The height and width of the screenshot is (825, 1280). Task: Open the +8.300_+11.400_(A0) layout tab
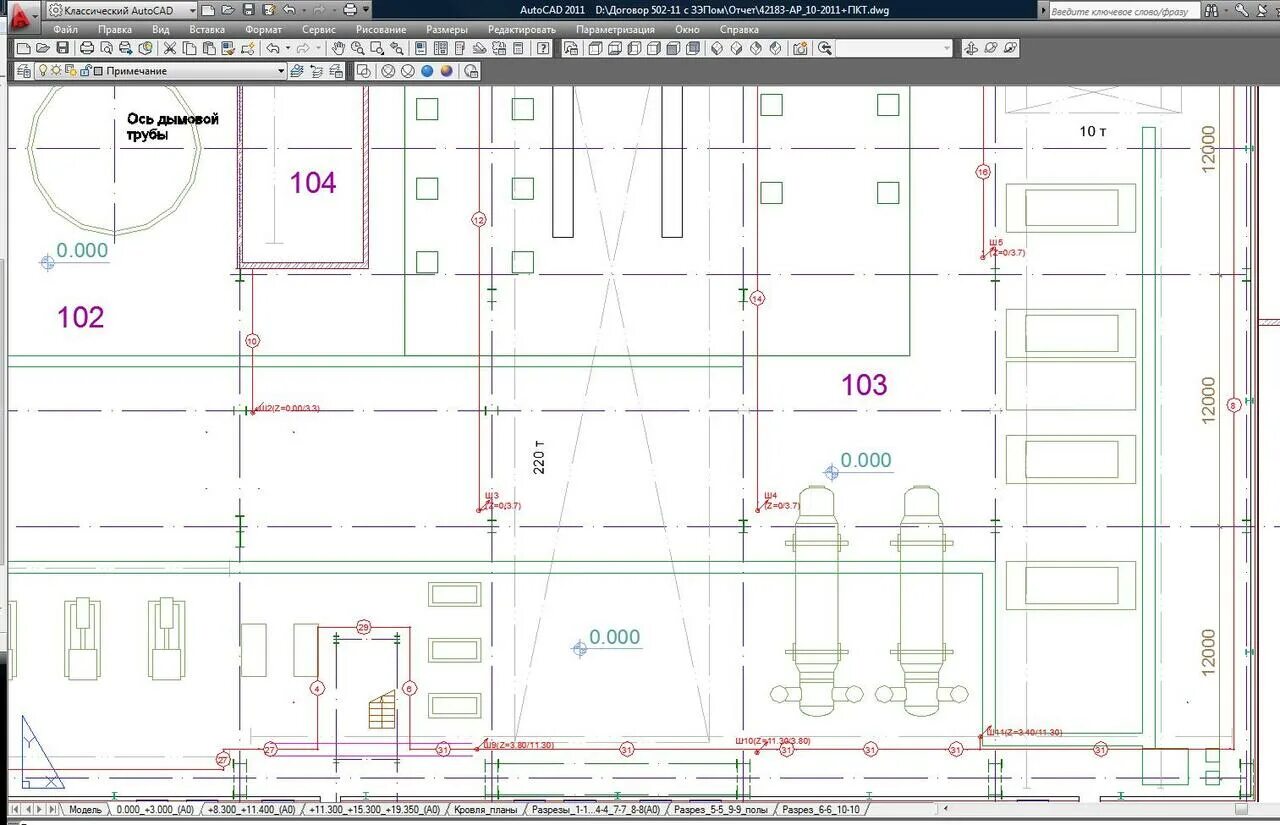[x=252, y=809]
